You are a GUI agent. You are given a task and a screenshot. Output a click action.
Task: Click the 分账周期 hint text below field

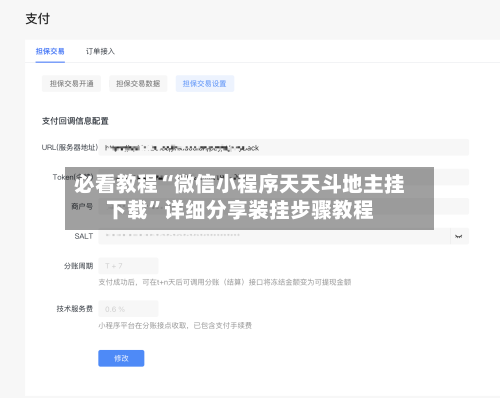[x=225, y=282]
